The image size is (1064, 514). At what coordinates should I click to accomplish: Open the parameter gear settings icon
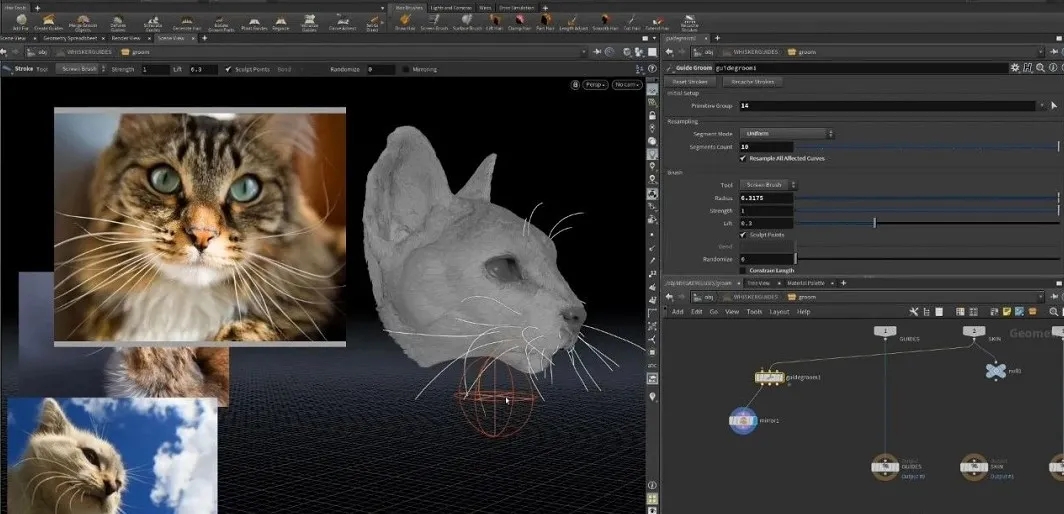pyautogui.click(x=1015, y=67)
